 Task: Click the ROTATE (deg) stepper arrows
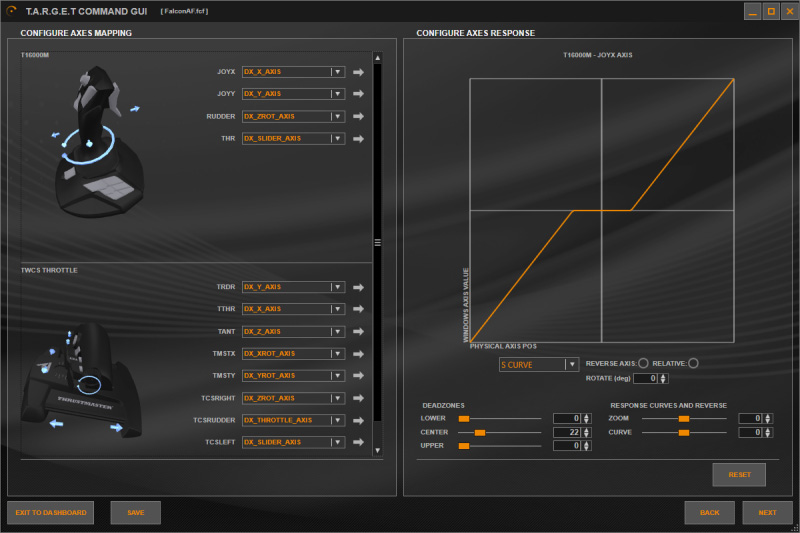[663, 378]
